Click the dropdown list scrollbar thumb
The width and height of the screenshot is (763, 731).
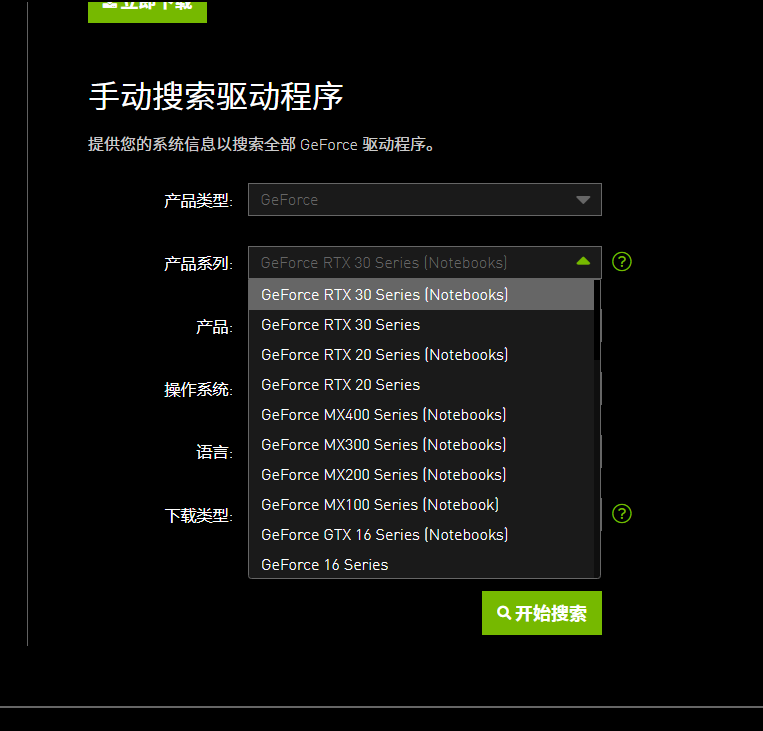(597, 320)
